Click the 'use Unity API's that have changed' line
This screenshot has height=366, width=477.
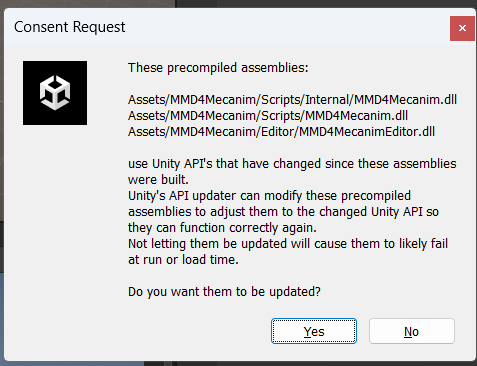[292, 164]
